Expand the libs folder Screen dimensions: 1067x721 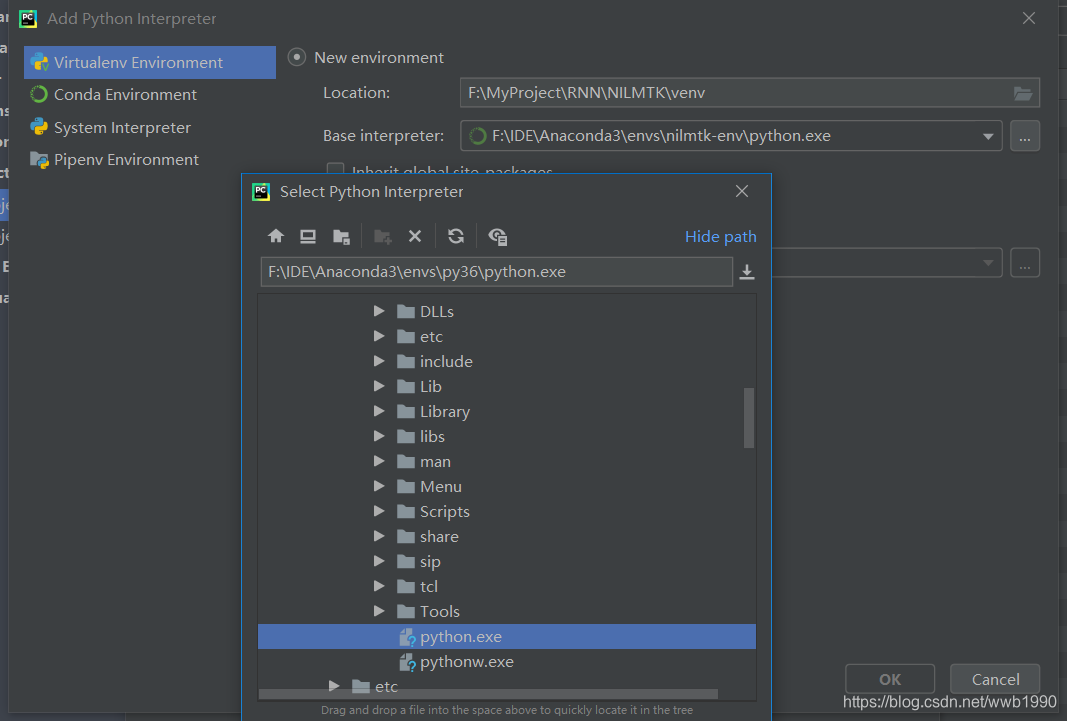379,436
